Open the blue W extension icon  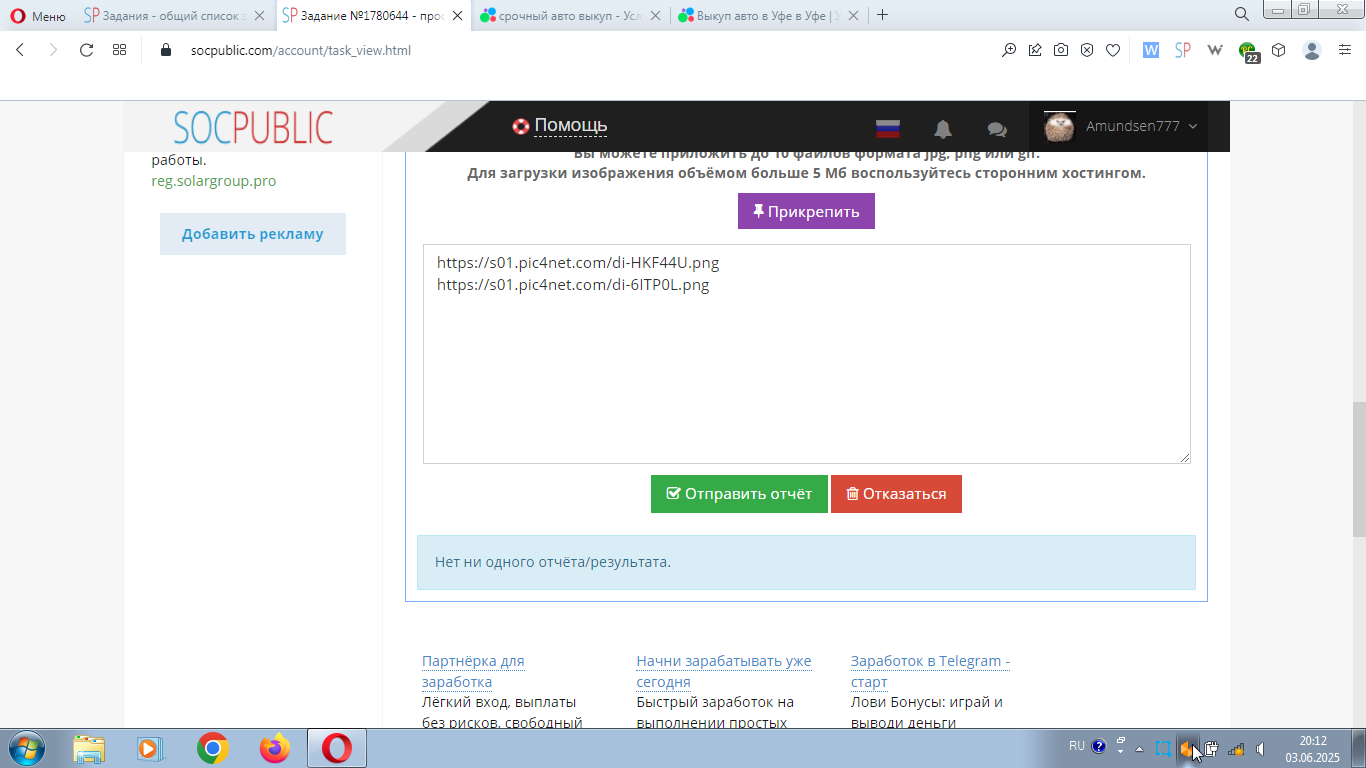(1150, 50)
